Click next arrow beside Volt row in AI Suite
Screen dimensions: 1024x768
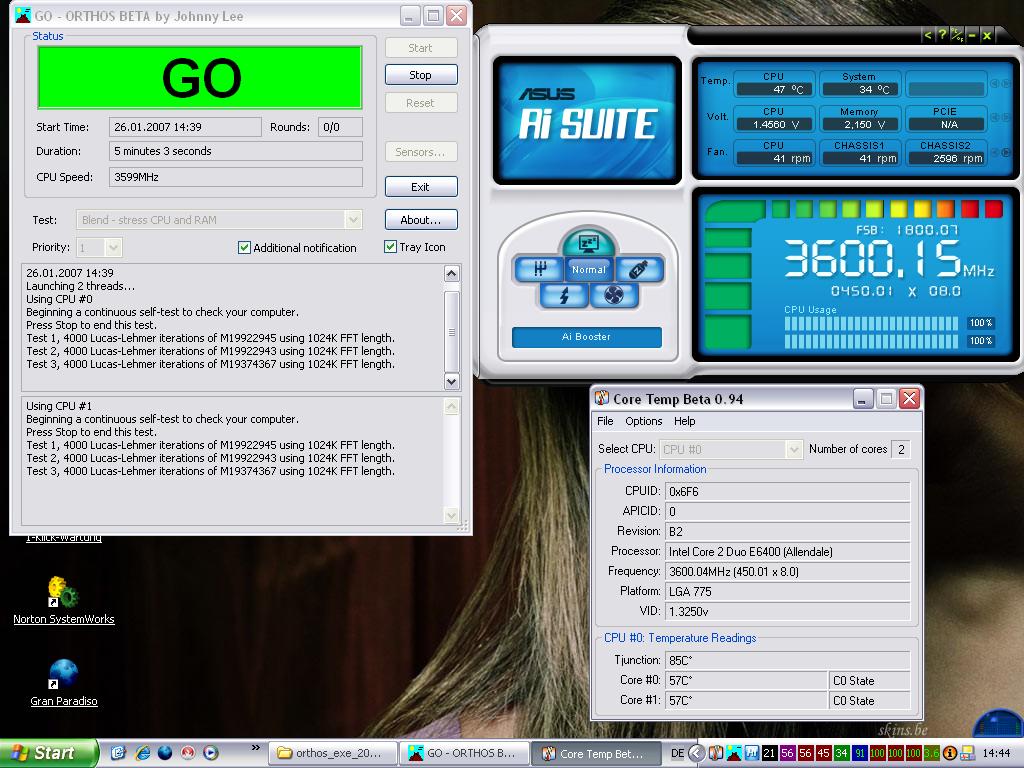pyautogui.click(x=1006, y=118)
